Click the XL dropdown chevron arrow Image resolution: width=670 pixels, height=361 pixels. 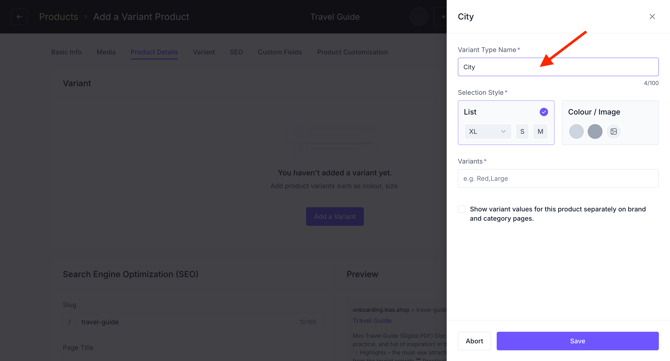click(503, 132)
